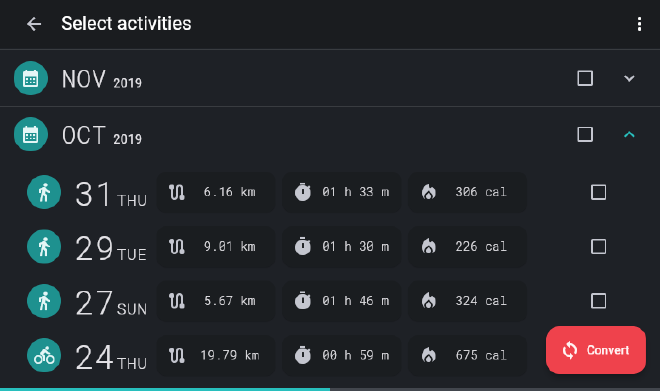The image size is (660, 391).
Task: Click the flame calories icon for 306 cal
Action: [x=428, y=192]
